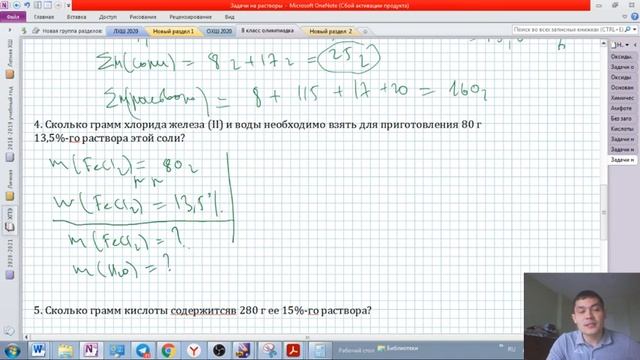Open Telegram from the taskbar
The width and height of the screenshot is (640, 360).
tap(142, 350)
